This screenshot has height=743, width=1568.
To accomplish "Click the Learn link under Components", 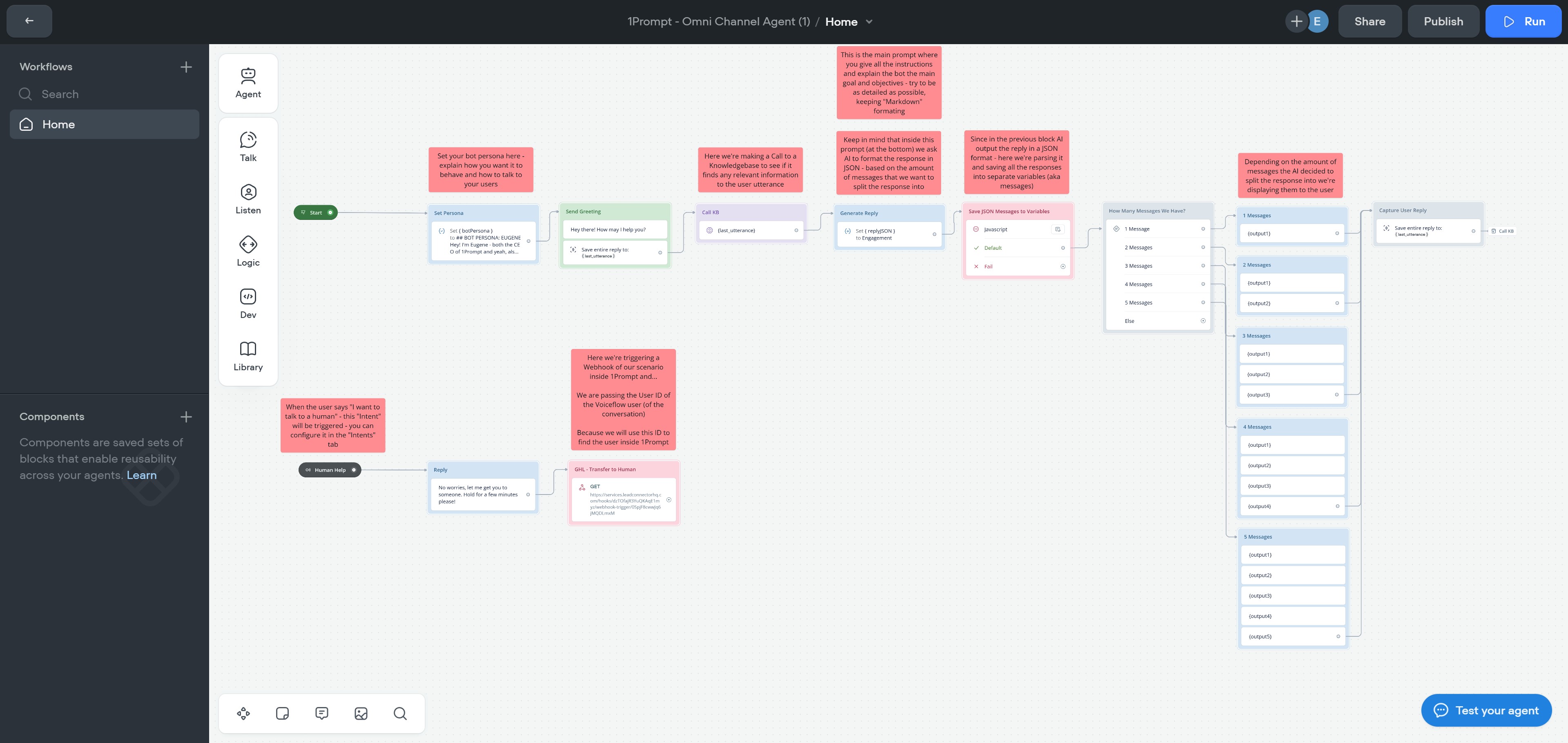I will click(x=141, y=475).
